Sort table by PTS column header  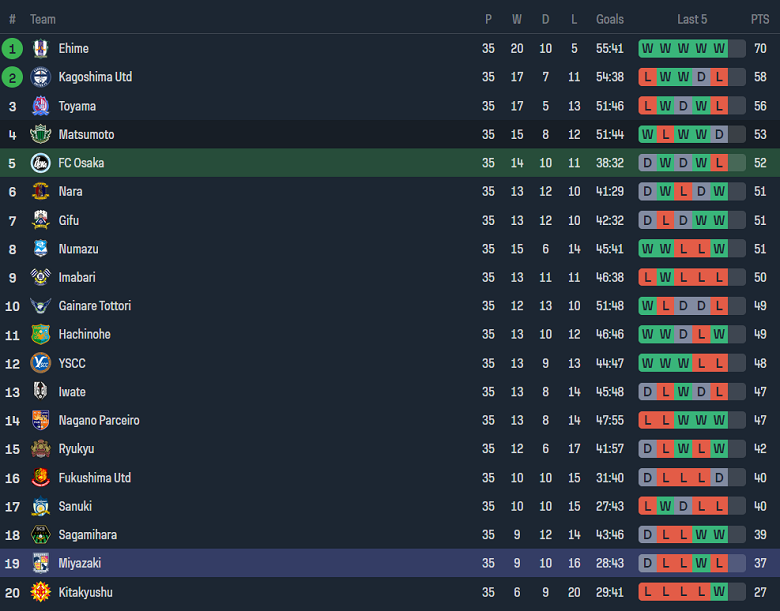pyautogui.click(x=760, y=19)
